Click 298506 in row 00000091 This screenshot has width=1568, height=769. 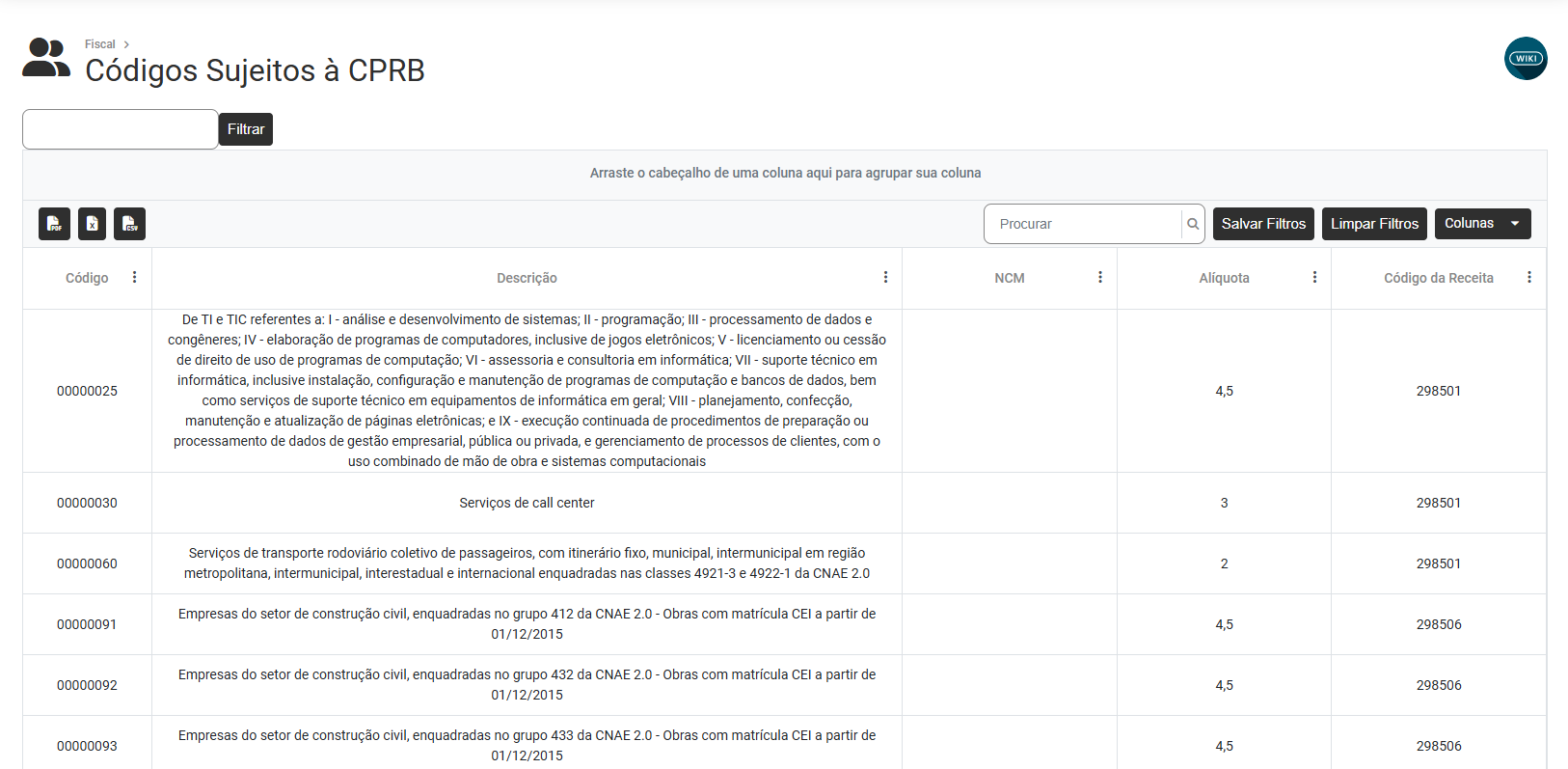coord(1439,624)
